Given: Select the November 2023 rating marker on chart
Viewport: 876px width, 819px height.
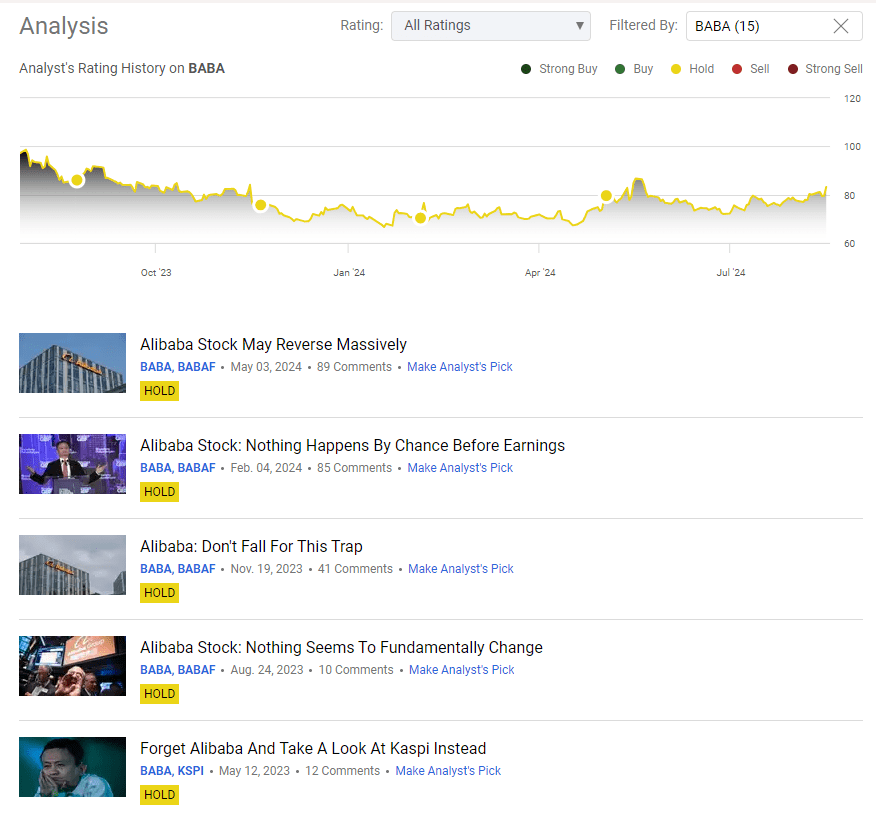Looking at the screenshot, I should [x=261, y=205].
